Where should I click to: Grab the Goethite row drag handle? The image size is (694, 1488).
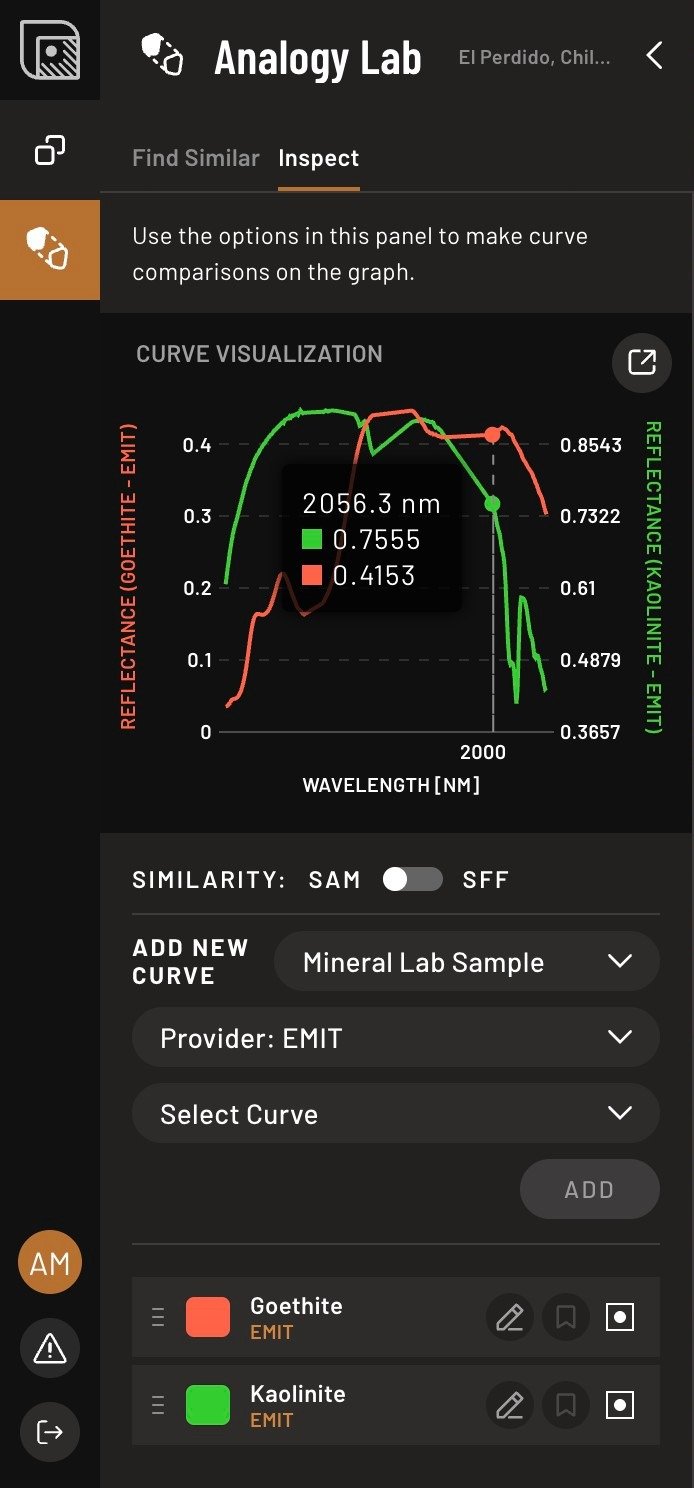pos(157,1318)
